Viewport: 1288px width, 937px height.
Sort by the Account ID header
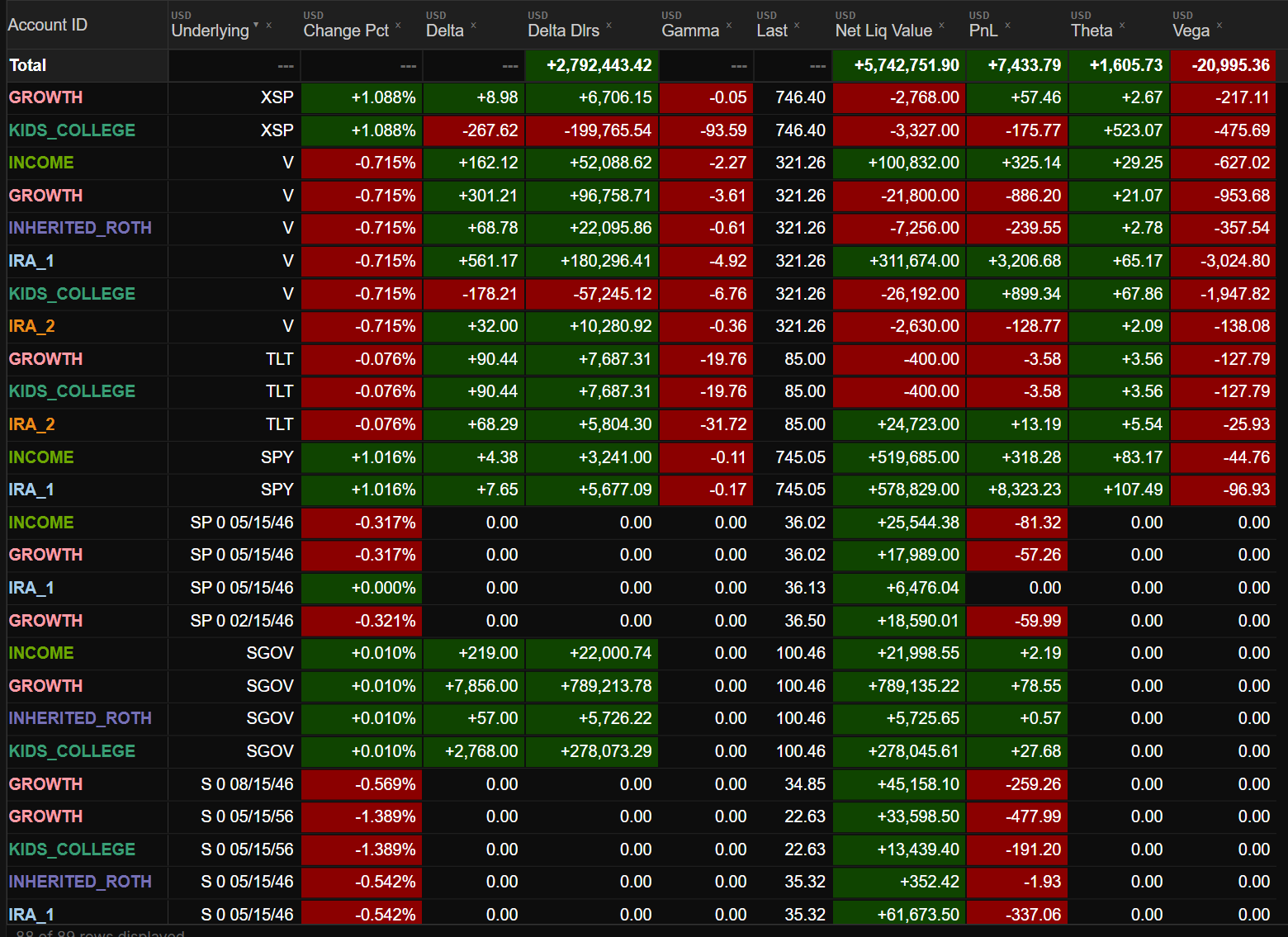[x=48, y=25]
